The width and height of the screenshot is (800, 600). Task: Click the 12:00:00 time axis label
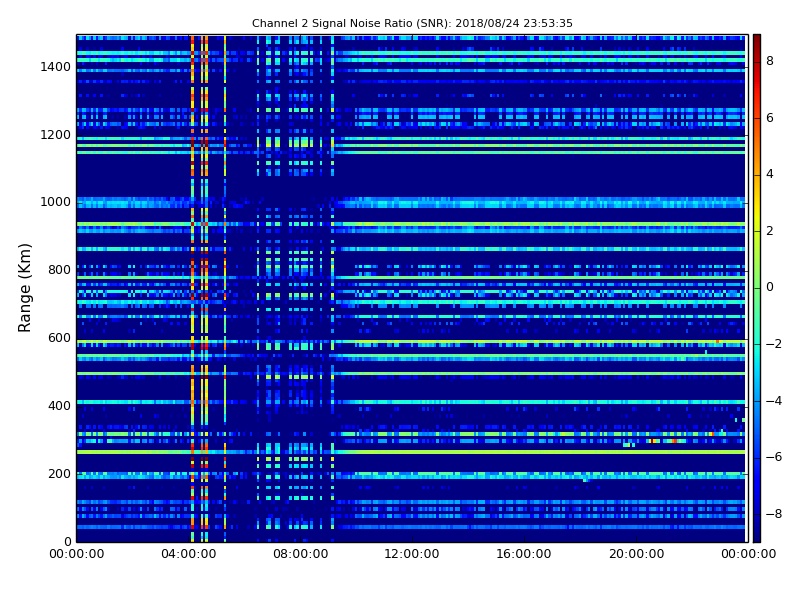pyautogui.click(x=412, y=554)
